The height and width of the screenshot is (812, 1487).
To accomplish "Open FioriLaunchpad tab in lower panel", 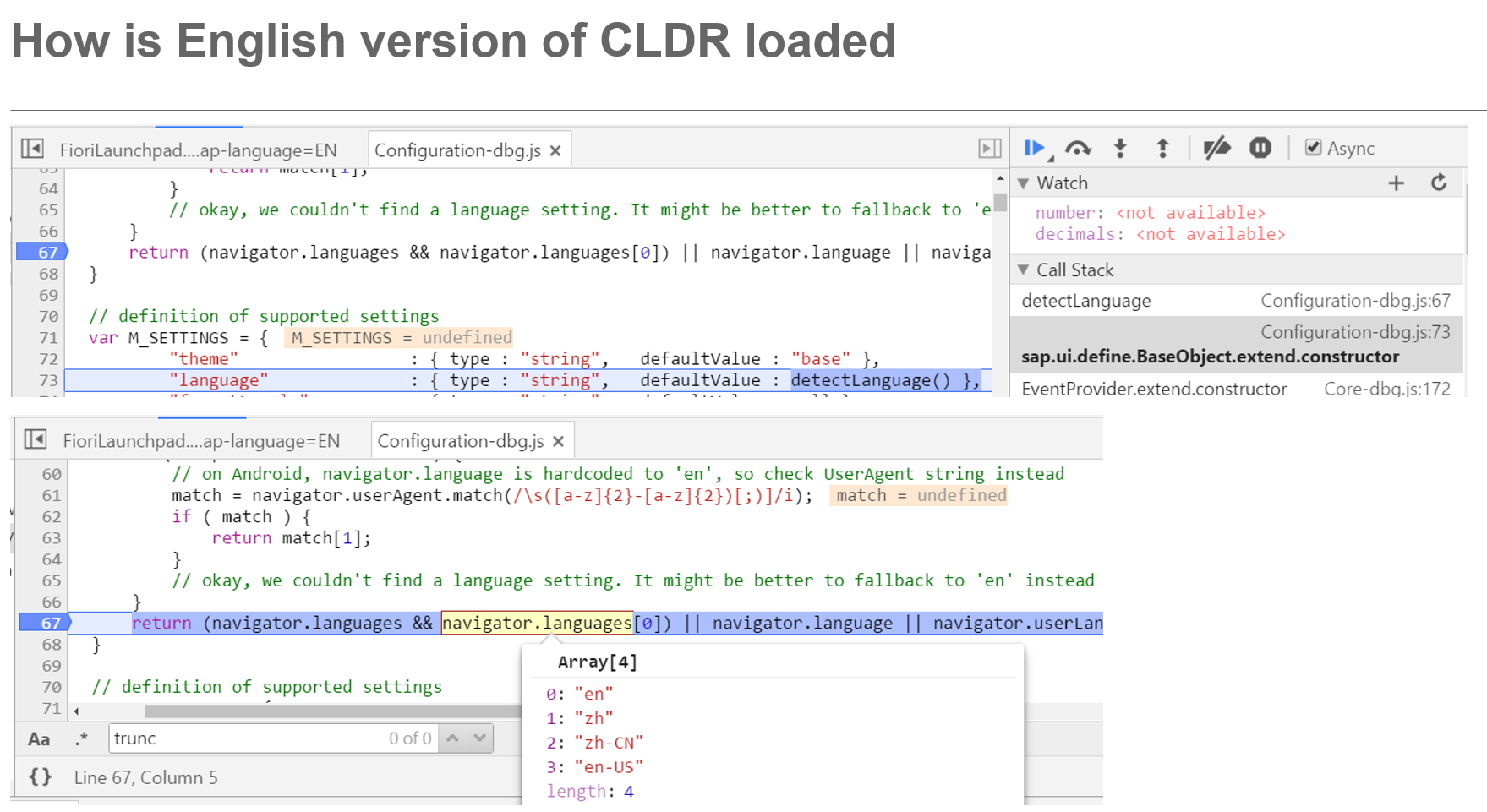I will [x=201, y=441].
